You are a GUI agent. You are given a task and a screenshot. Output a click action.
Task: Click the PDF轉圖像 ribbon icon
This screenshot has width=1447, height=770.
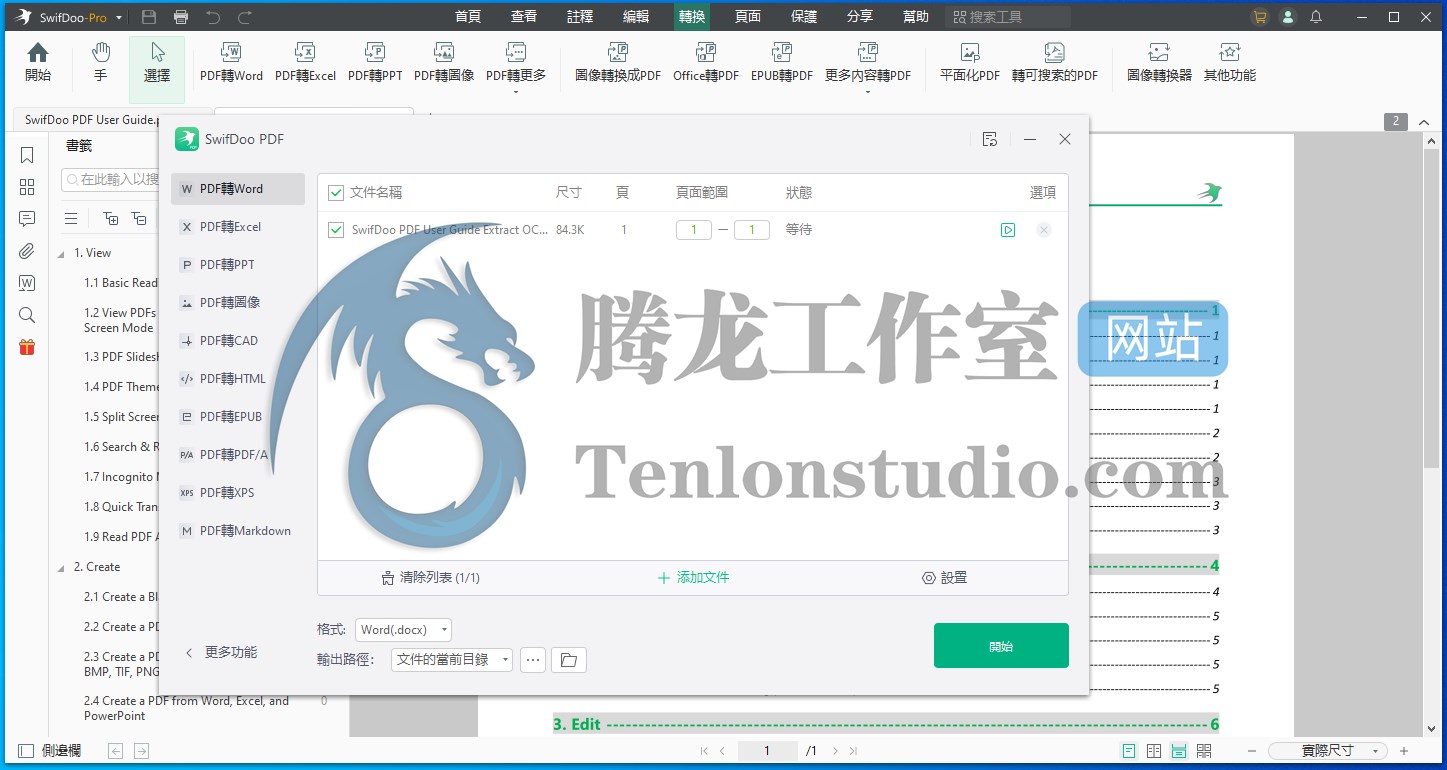pyautogui.click(x=444, y=62)
